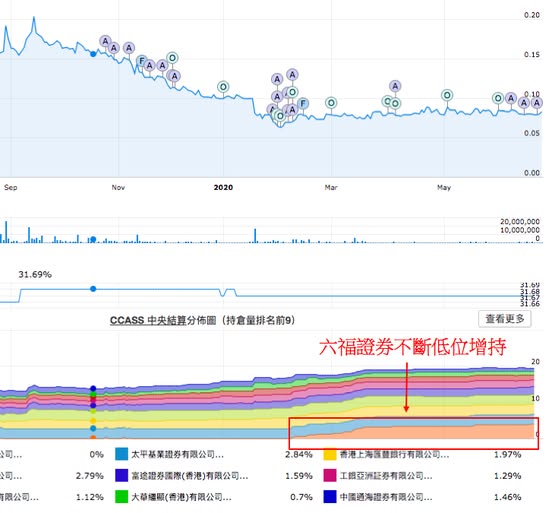Click the indigo swatch for 富途證券國際(香港)有限公司
This screenshot has width=552, height=513.
tap(121, 475)
